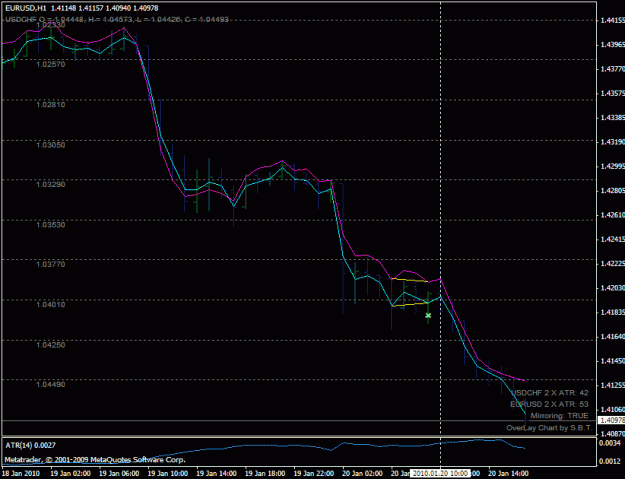Click the 1.02570 overlay price label
Image resolution: width=625 pixels, height=479 pixels.
pos(51,64)
